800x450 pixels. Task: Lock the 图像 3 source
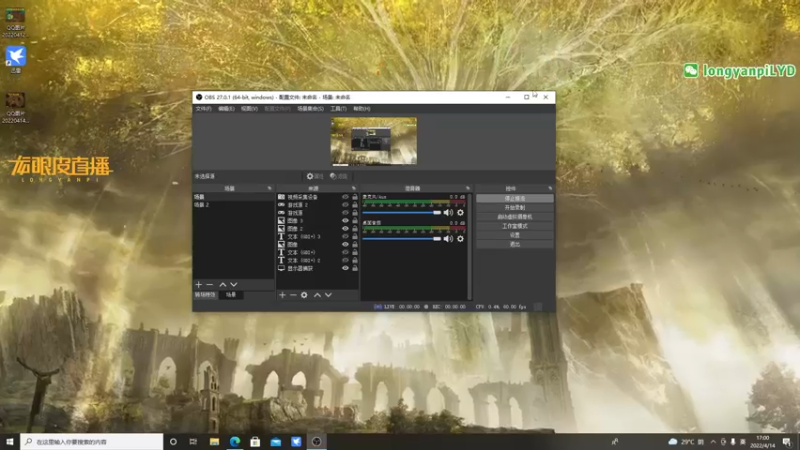[x=355, y=221]
